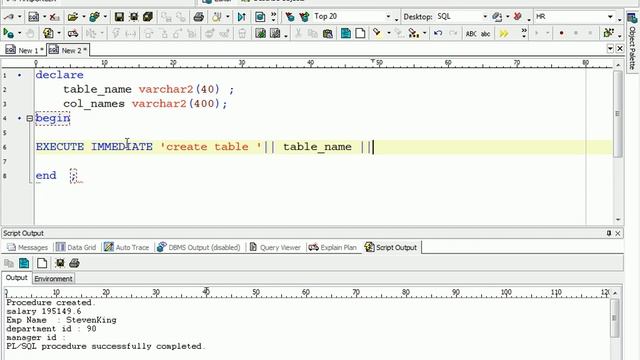Click the blue lined page icon in editor toolbar
The width and height of the screenshot is (640, 360).
tap(346, 33)
